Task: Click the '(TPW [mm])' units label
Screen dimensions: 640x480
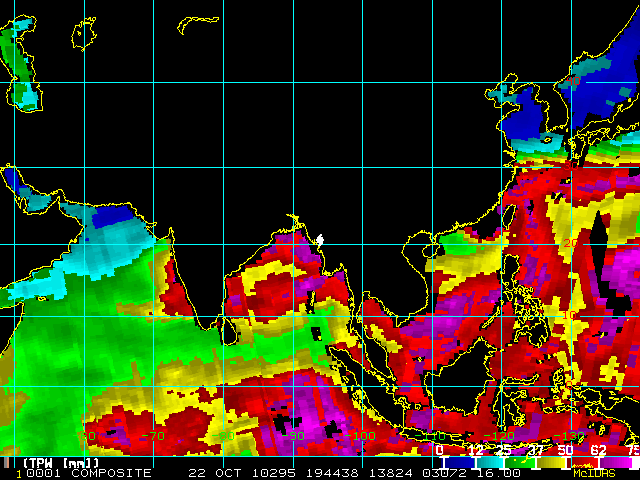Action: 61,463
